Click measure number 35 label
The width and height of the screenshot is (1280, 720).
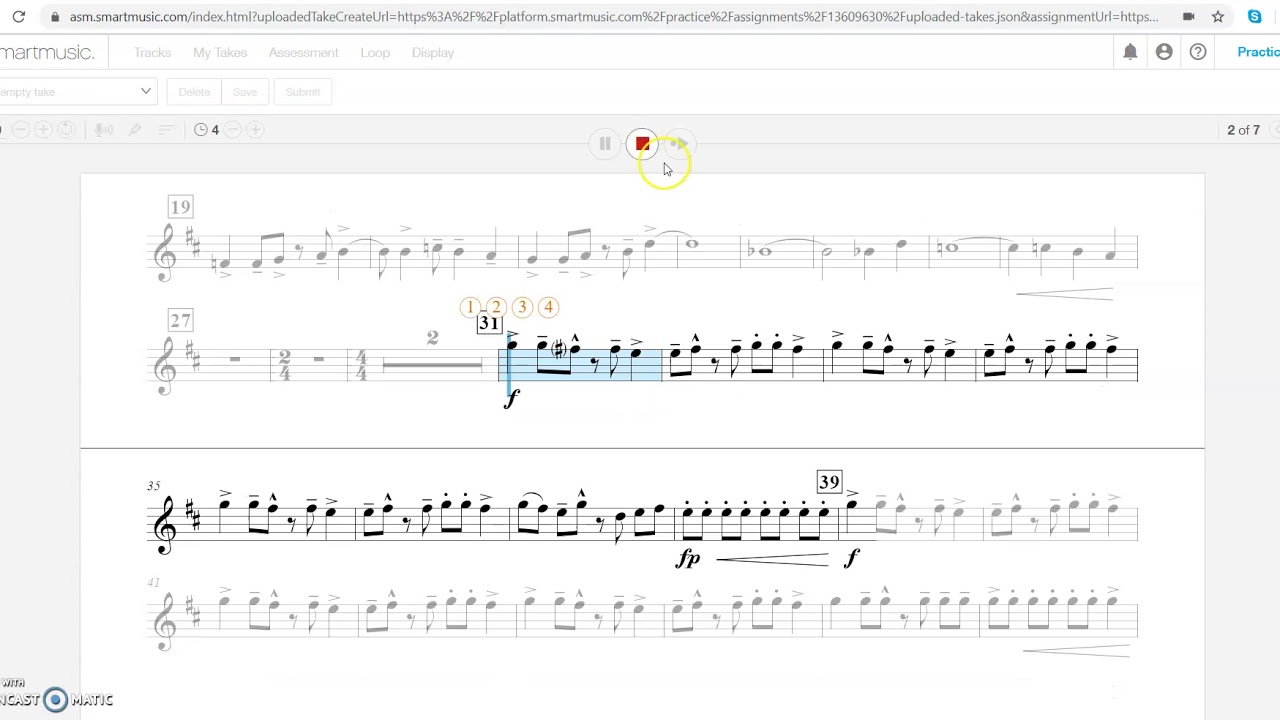pos(153,486)
